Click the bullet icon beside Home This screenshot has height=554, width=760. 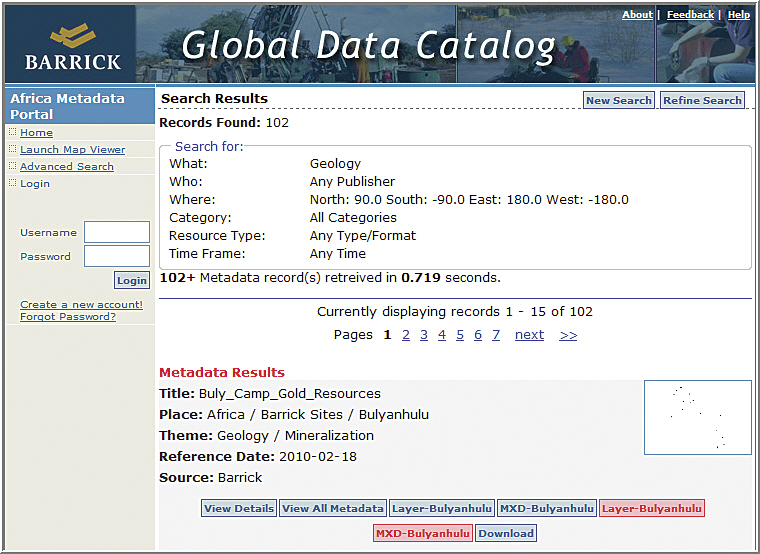coord(13,132)
